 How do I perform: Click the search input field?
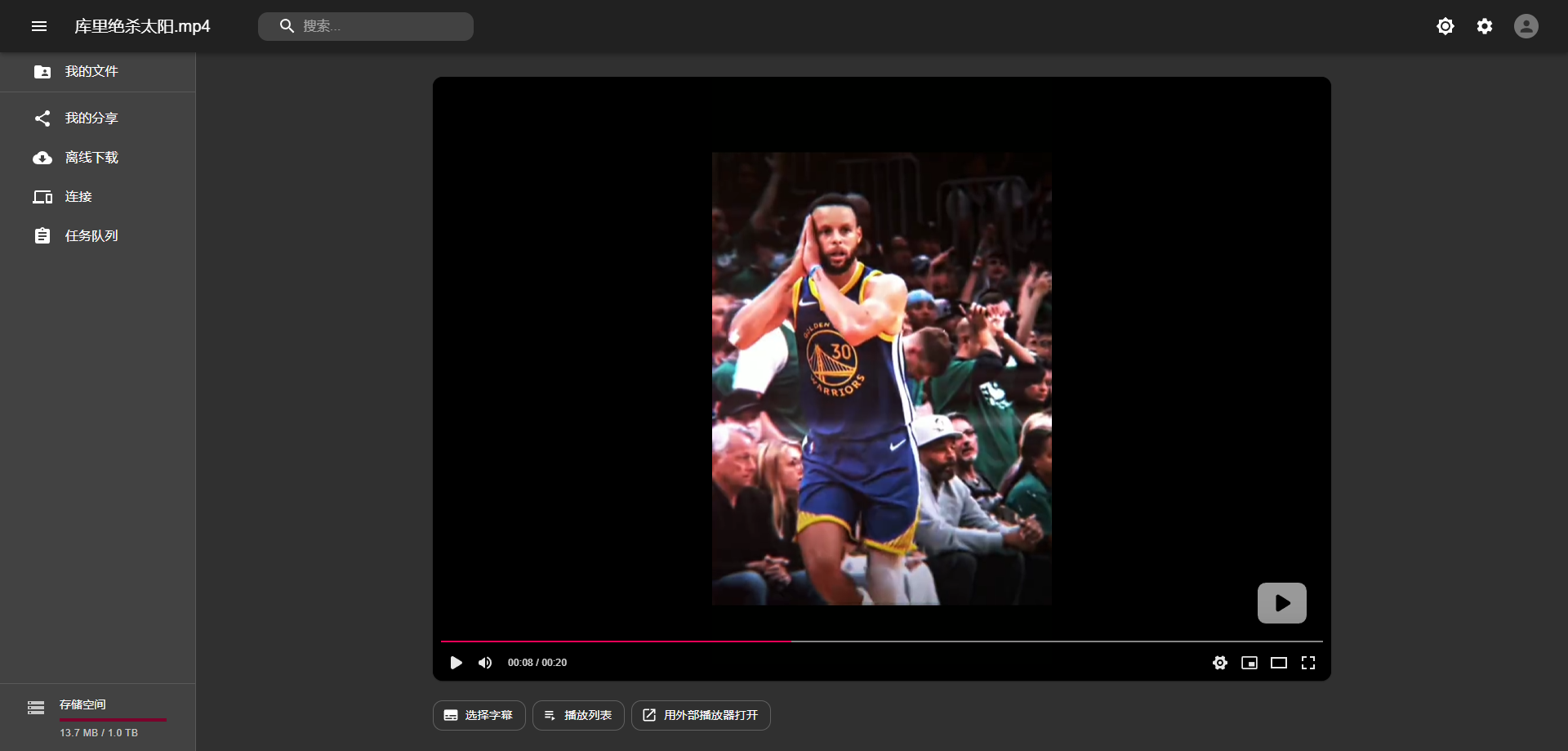coord(366,26)
